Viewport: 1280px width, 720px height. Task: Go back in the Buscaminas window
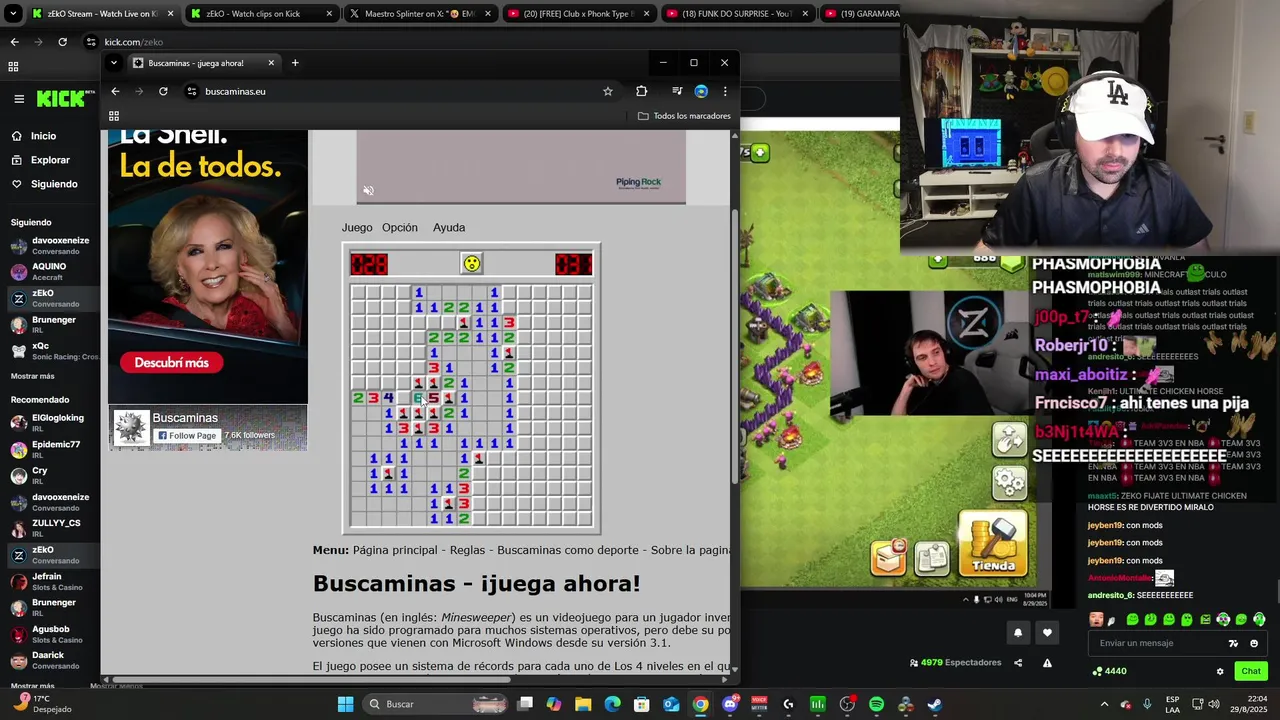(x=115, y=91)
